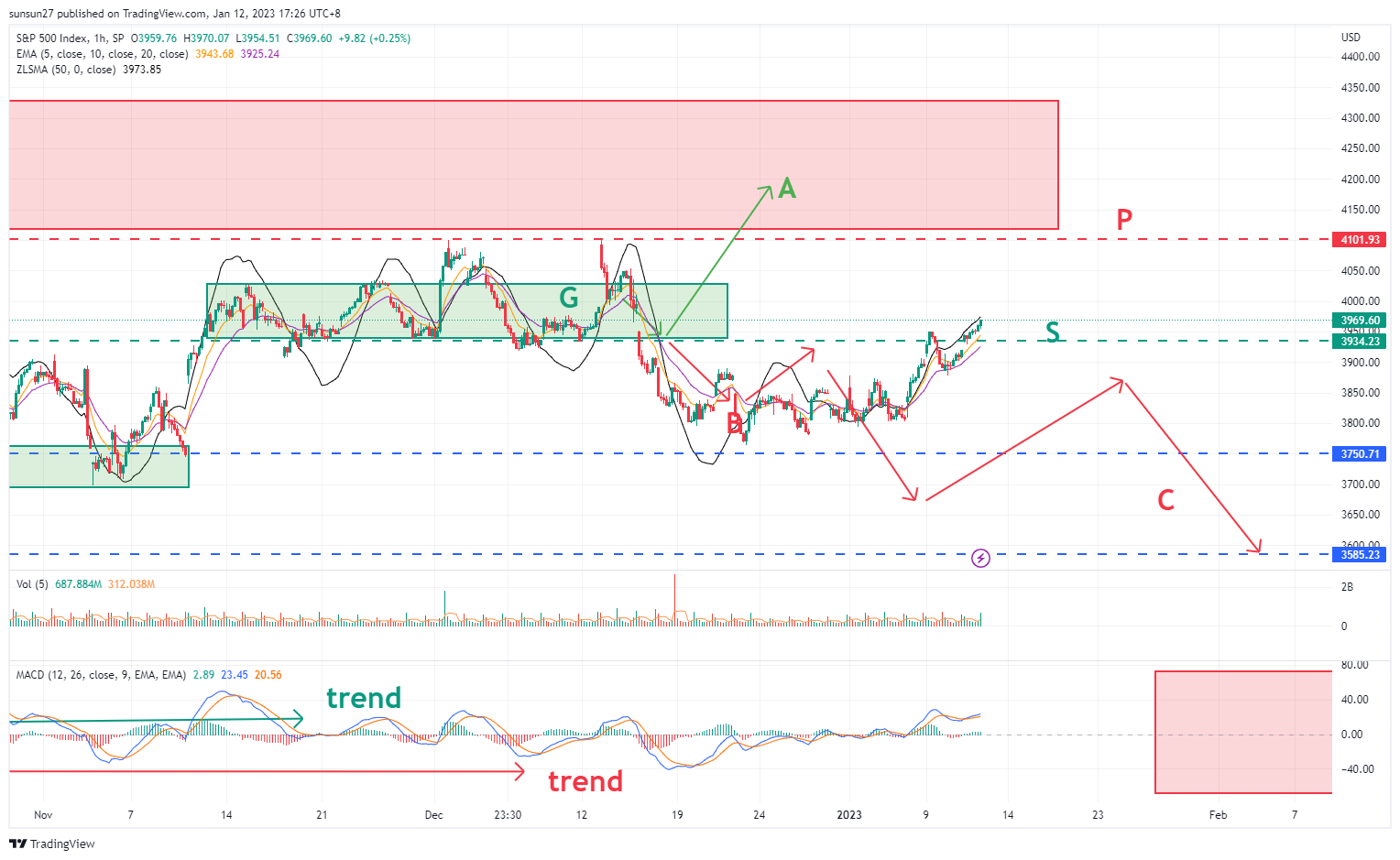
Task: Click the +9.82 (+0.25%) change value
Action: pos(375,38)
